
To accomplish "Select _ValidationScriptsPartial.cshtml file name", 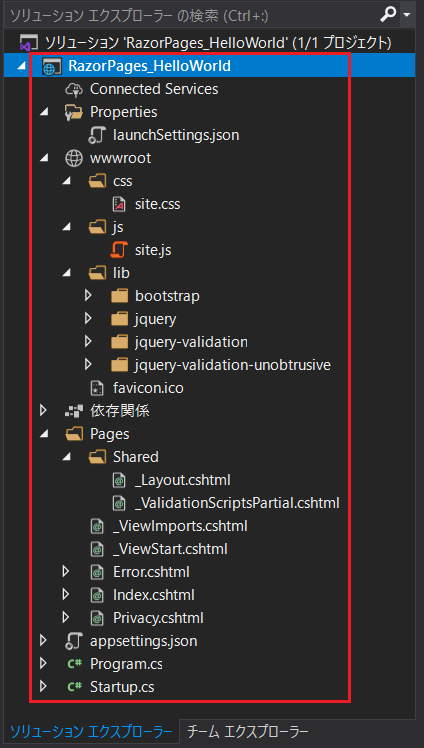I will pos(238,503).
